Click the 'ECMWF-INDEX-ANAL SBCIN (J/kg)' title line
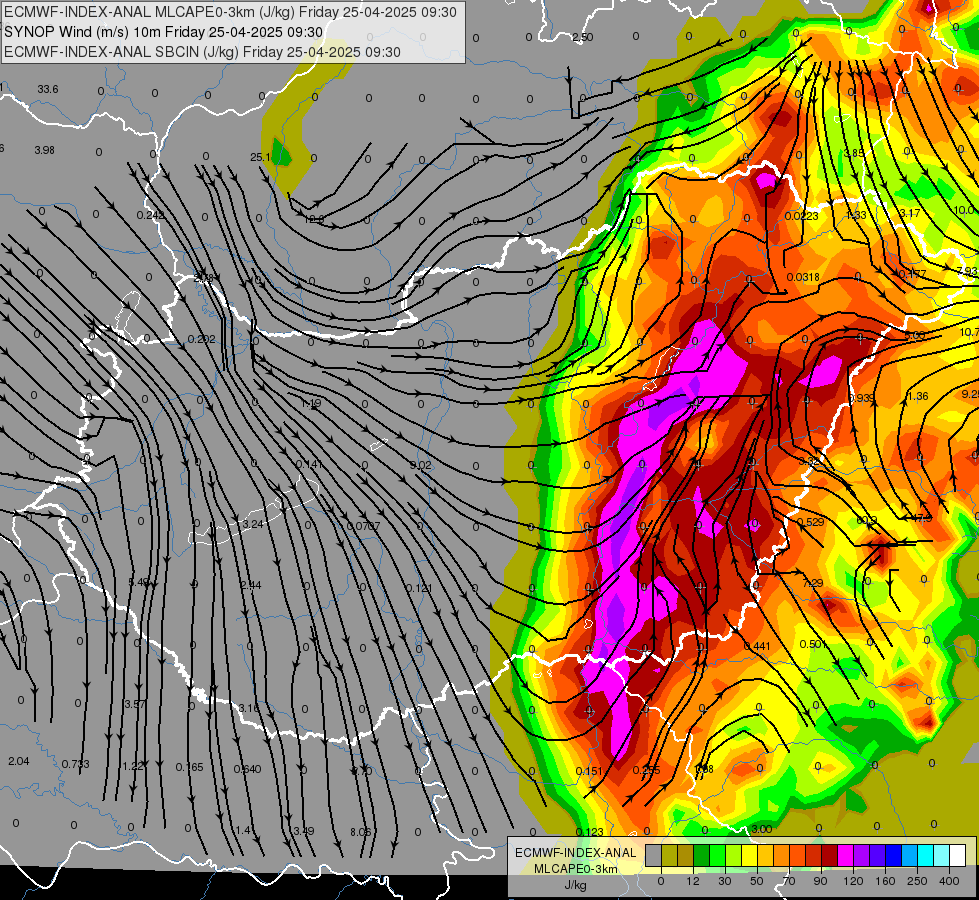The image size is (979, 900). (x=121, y=52)
